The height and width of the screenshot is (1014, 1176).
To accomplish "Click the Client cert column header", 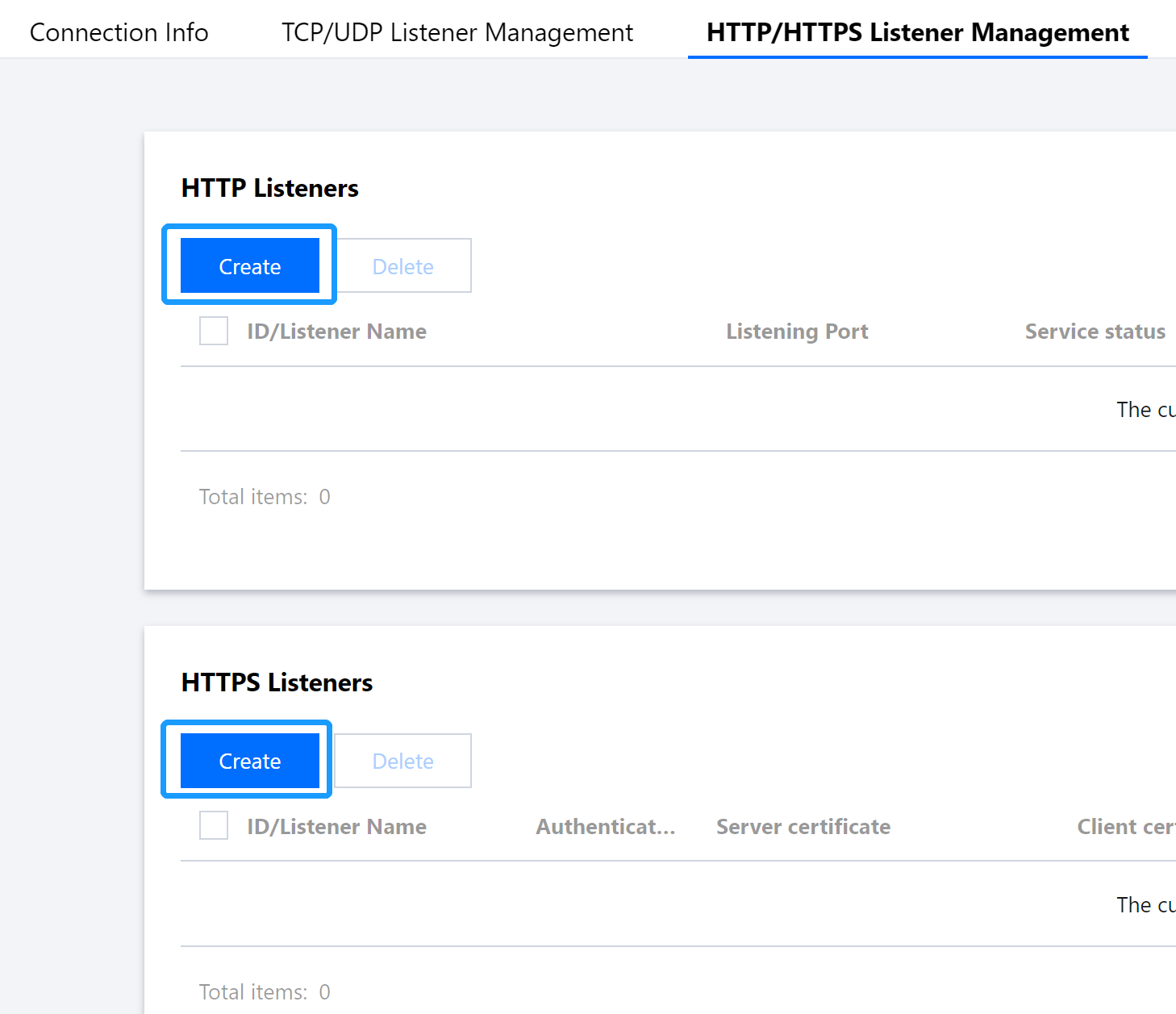I will [x=1125, y=827].
